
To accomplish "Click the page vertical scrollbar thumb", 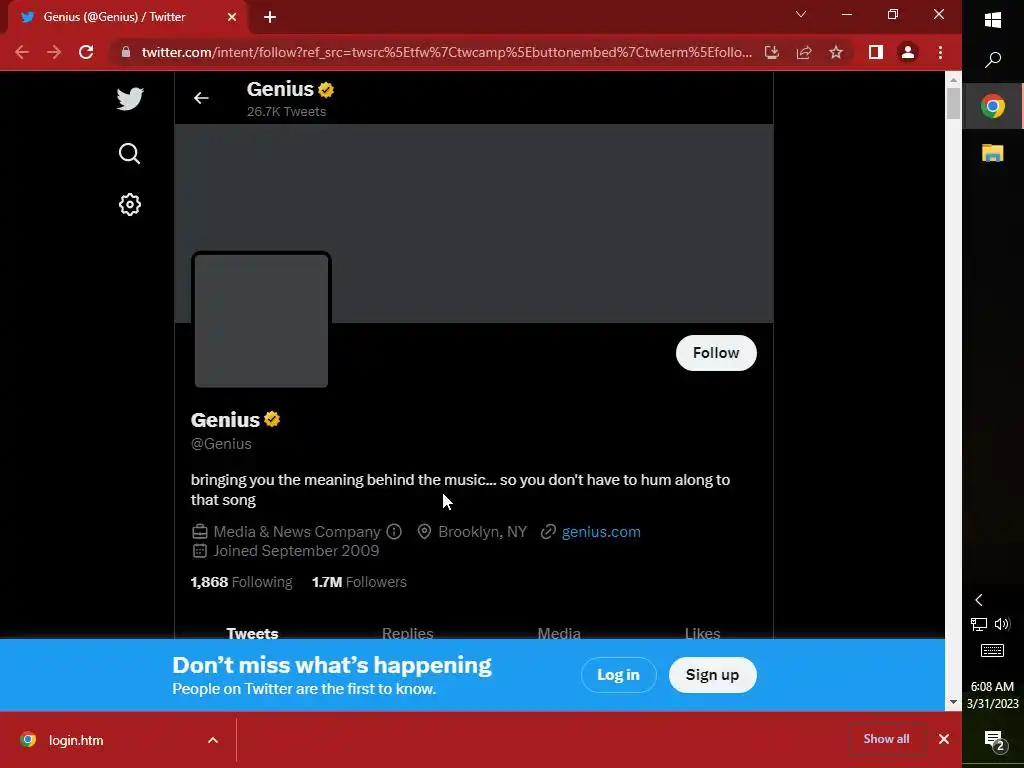I will pos(953,103).
